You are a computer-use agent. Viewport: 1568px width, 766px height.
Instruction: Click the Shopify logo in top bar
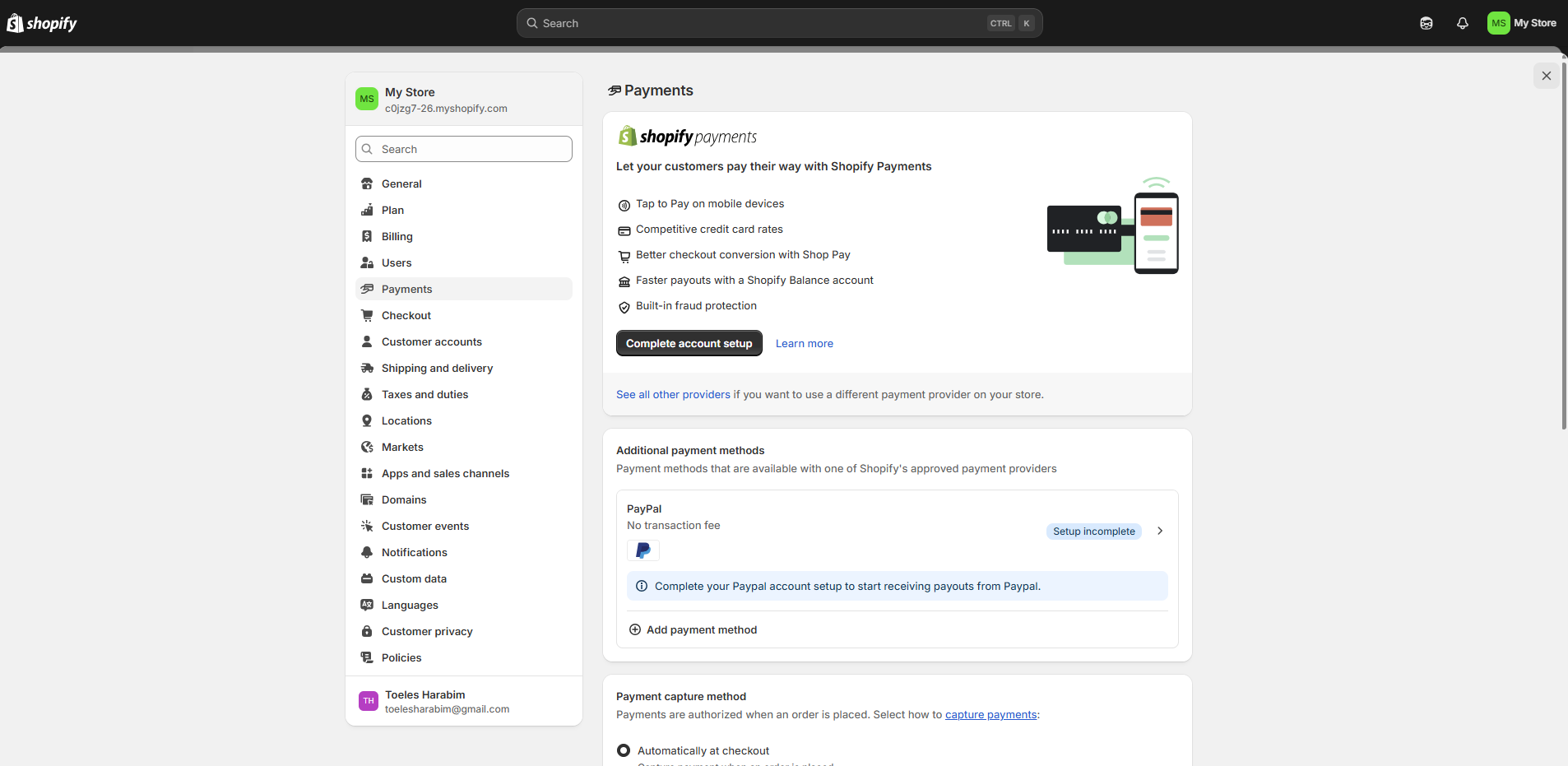pos(42,23)
